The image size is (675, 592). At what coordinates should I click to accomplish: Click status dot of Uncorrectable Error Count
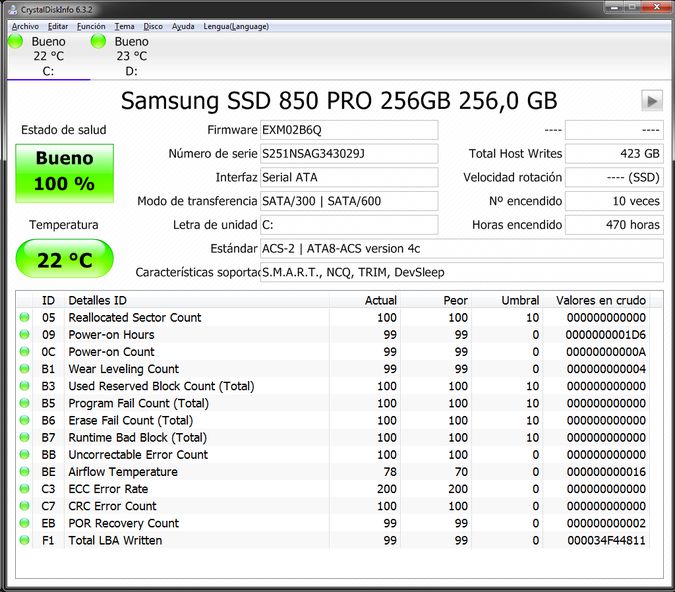(25, 454)
